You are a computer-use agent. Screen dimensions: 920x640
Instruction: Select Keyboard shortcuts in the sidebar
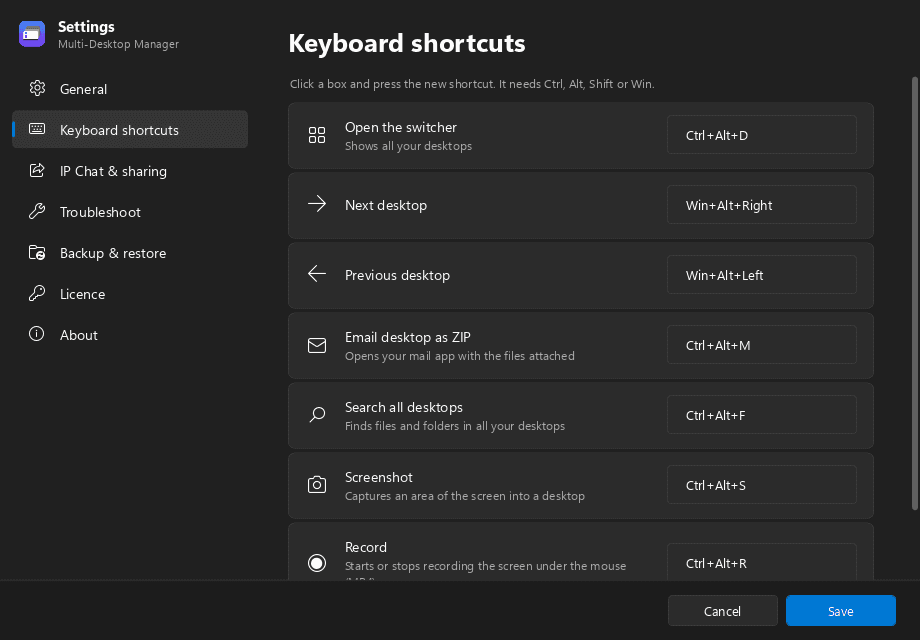point(130,130)
